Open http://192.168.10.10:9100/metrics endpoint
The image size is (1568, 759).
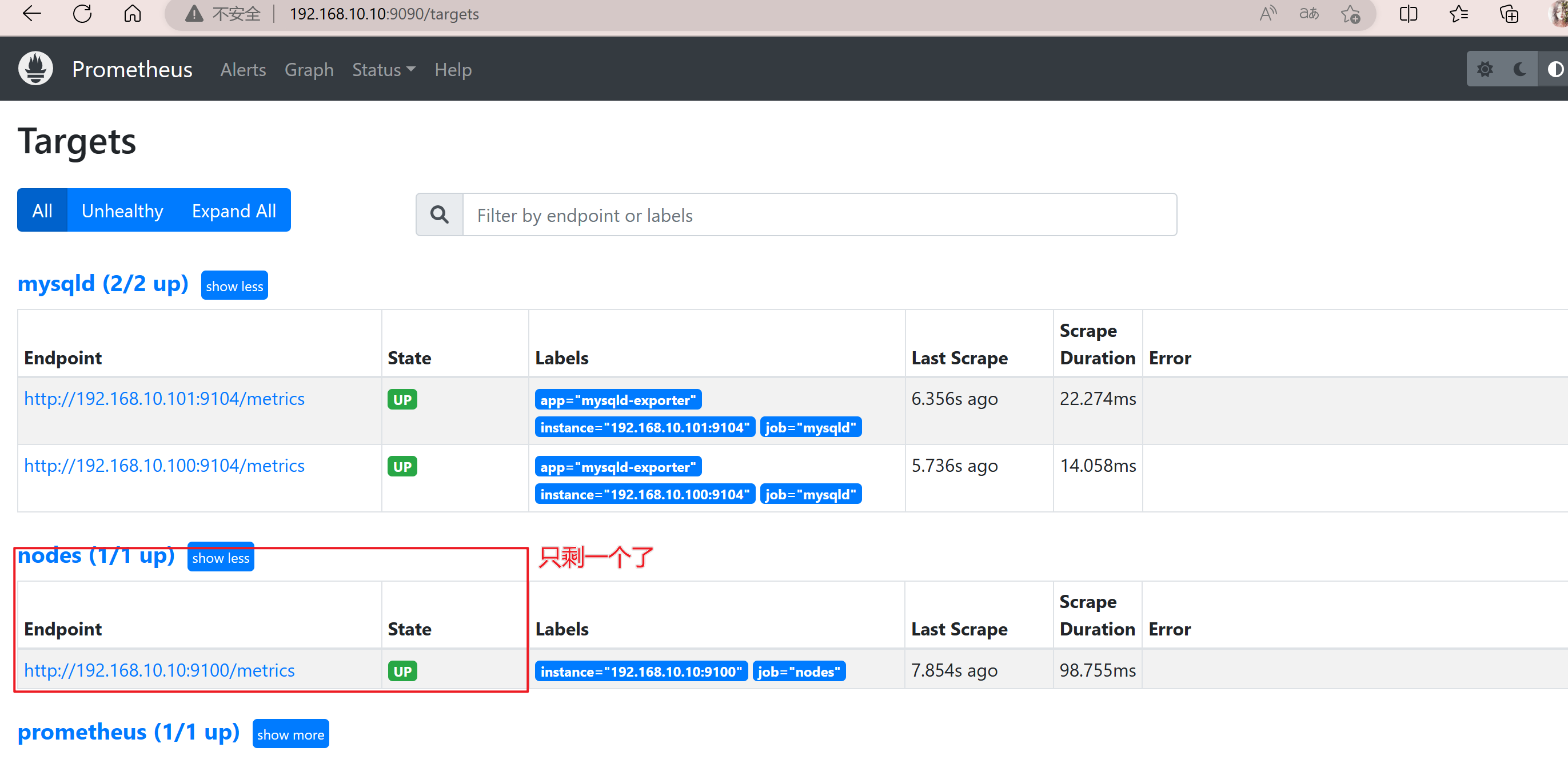pos(159,670)
